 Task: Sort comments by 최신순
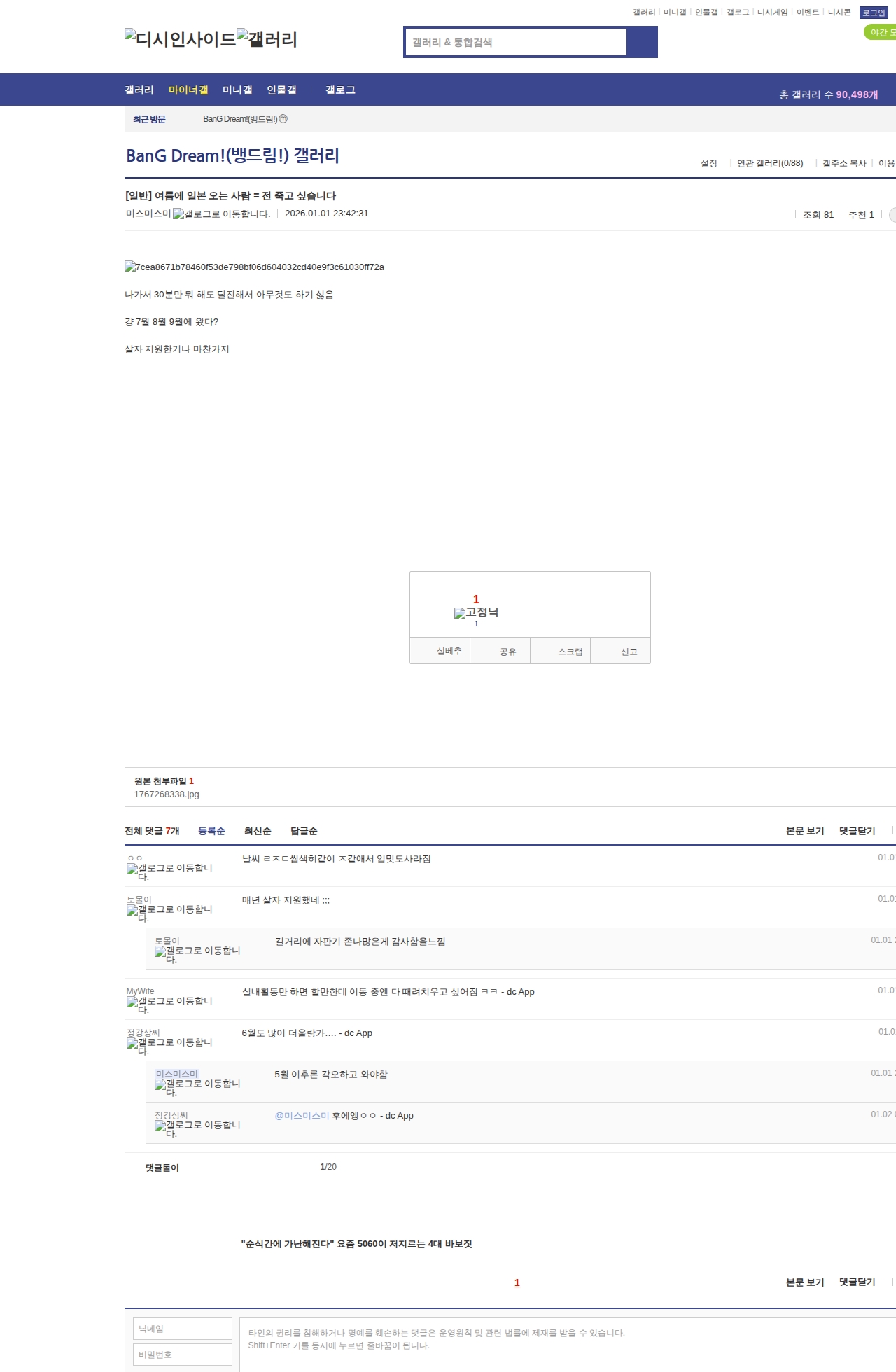click(x=258, y=831)
